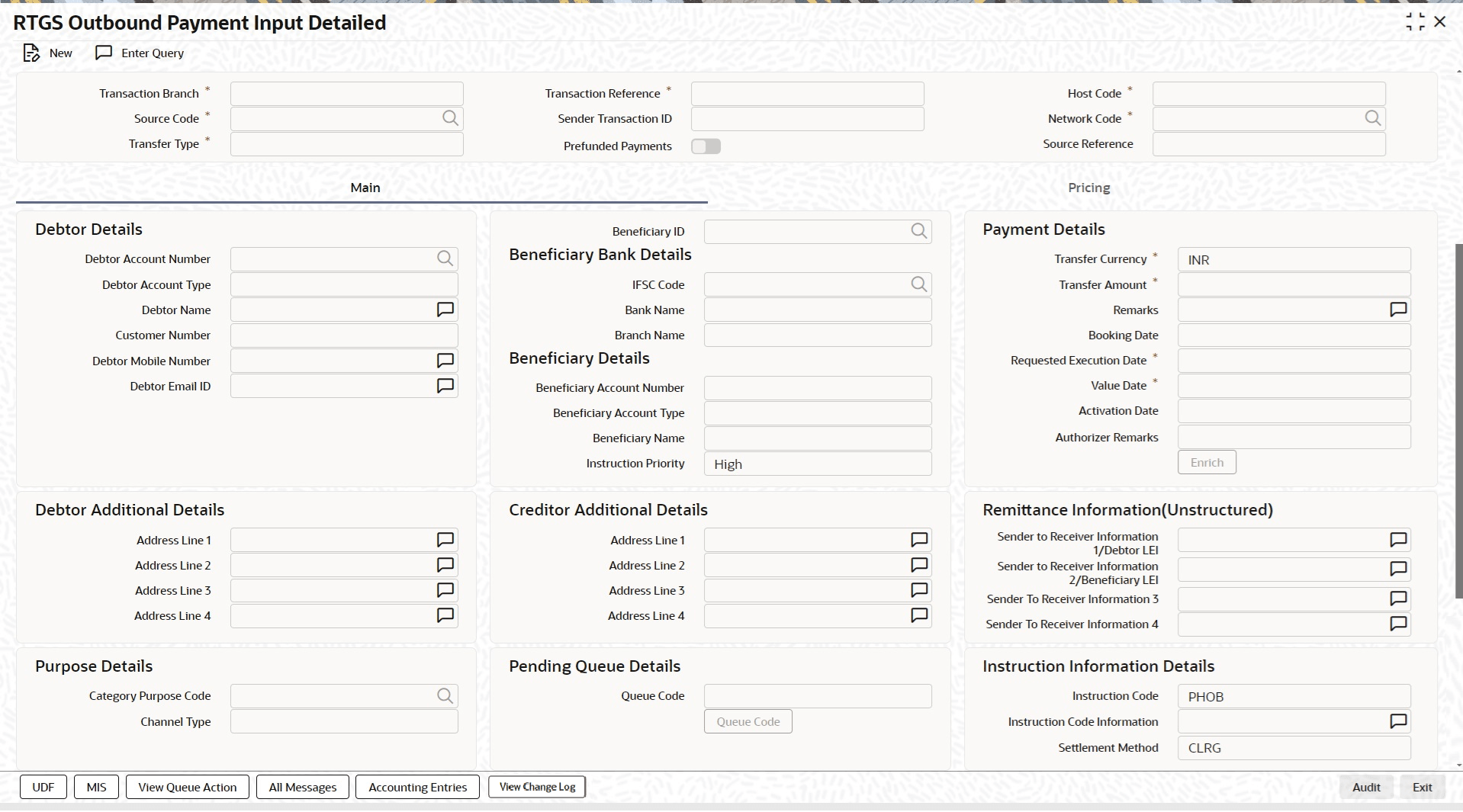Click the Source Reference field
The image size is (1463, 812).
(1268, 144)
